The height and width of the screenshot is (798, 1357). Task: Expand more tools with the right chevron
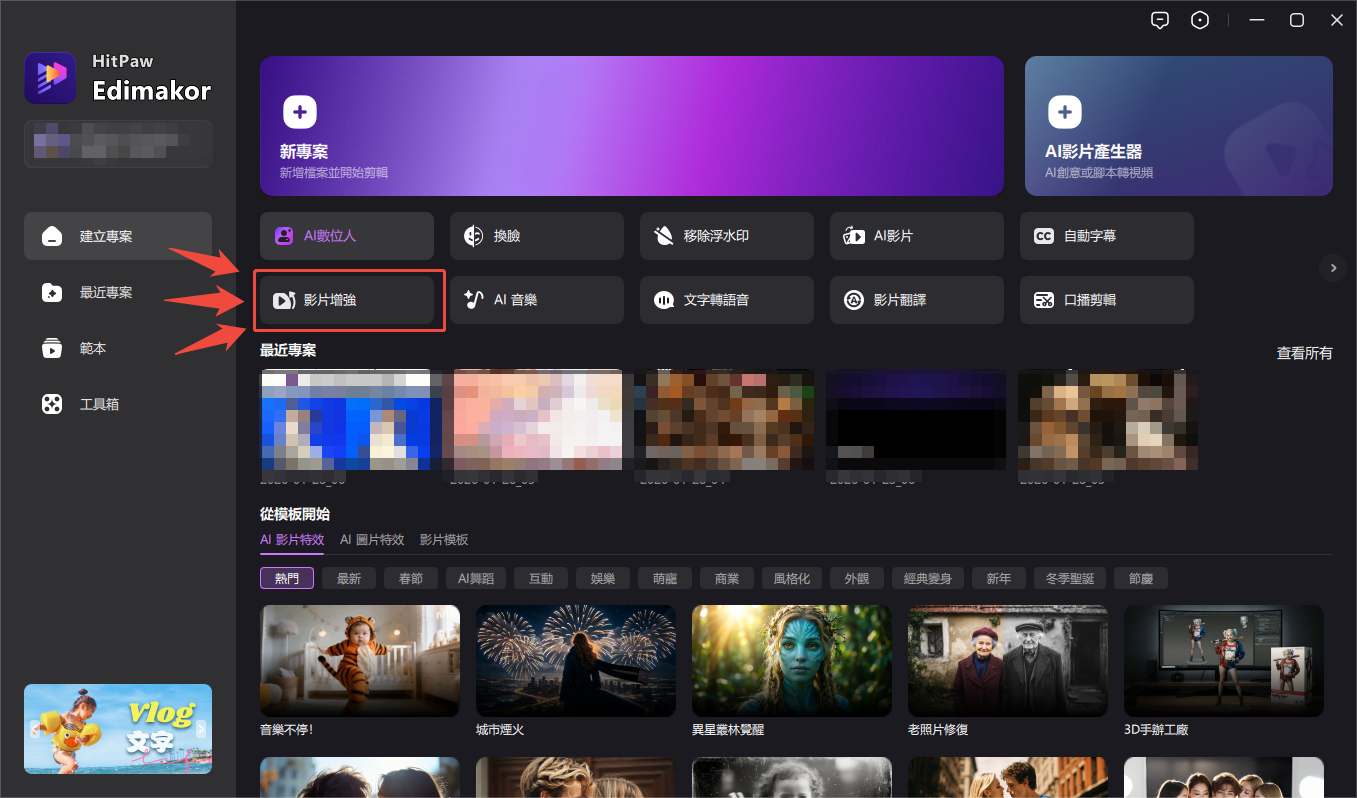1333,268
